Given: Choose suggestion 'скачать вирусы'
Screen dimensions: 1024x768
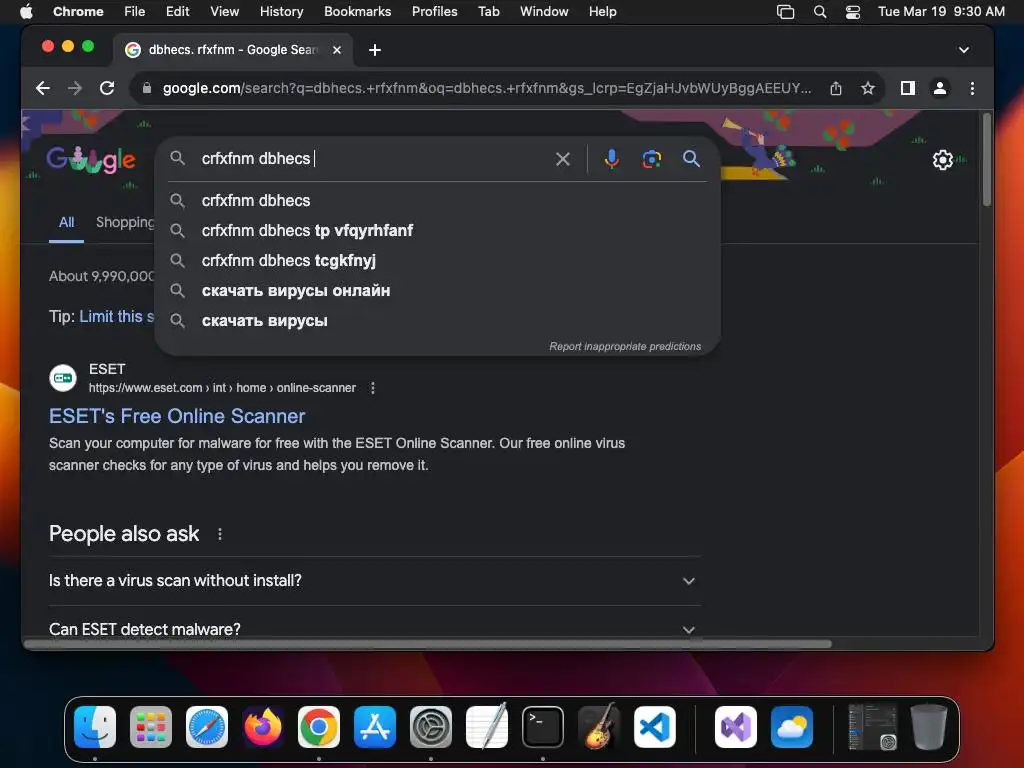Looking at the screenshot, I should tap(438, 321).
